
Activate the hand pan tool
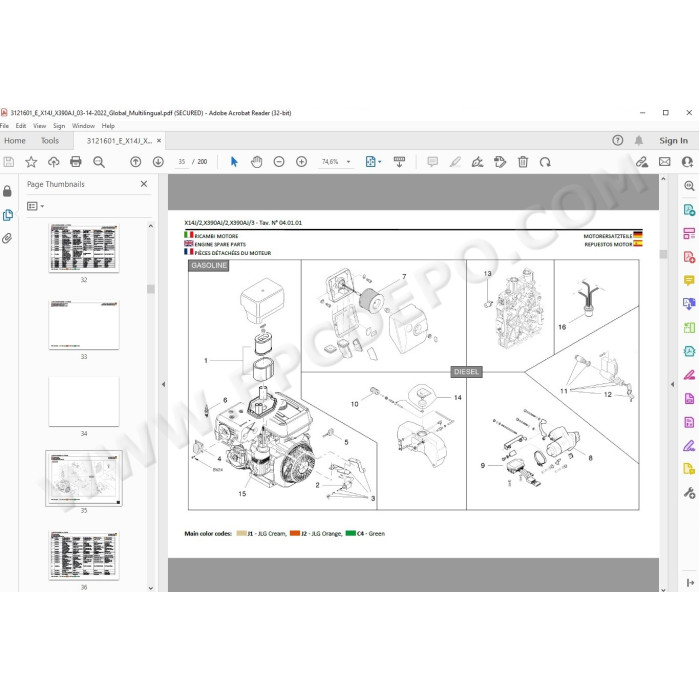click(256, 162)
